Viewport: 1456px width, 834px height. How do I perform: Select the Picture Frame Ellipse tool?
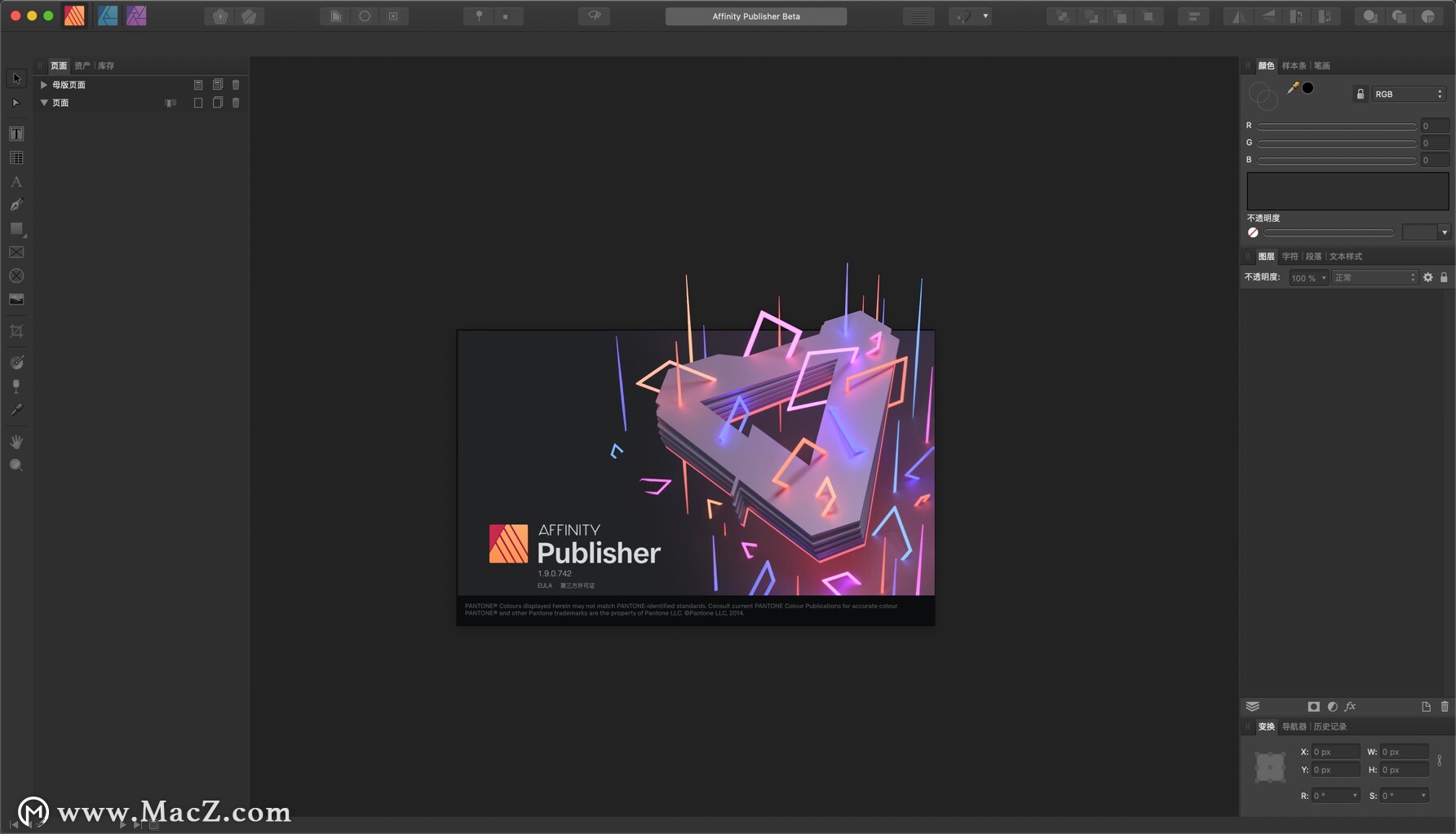coord(16,276)
